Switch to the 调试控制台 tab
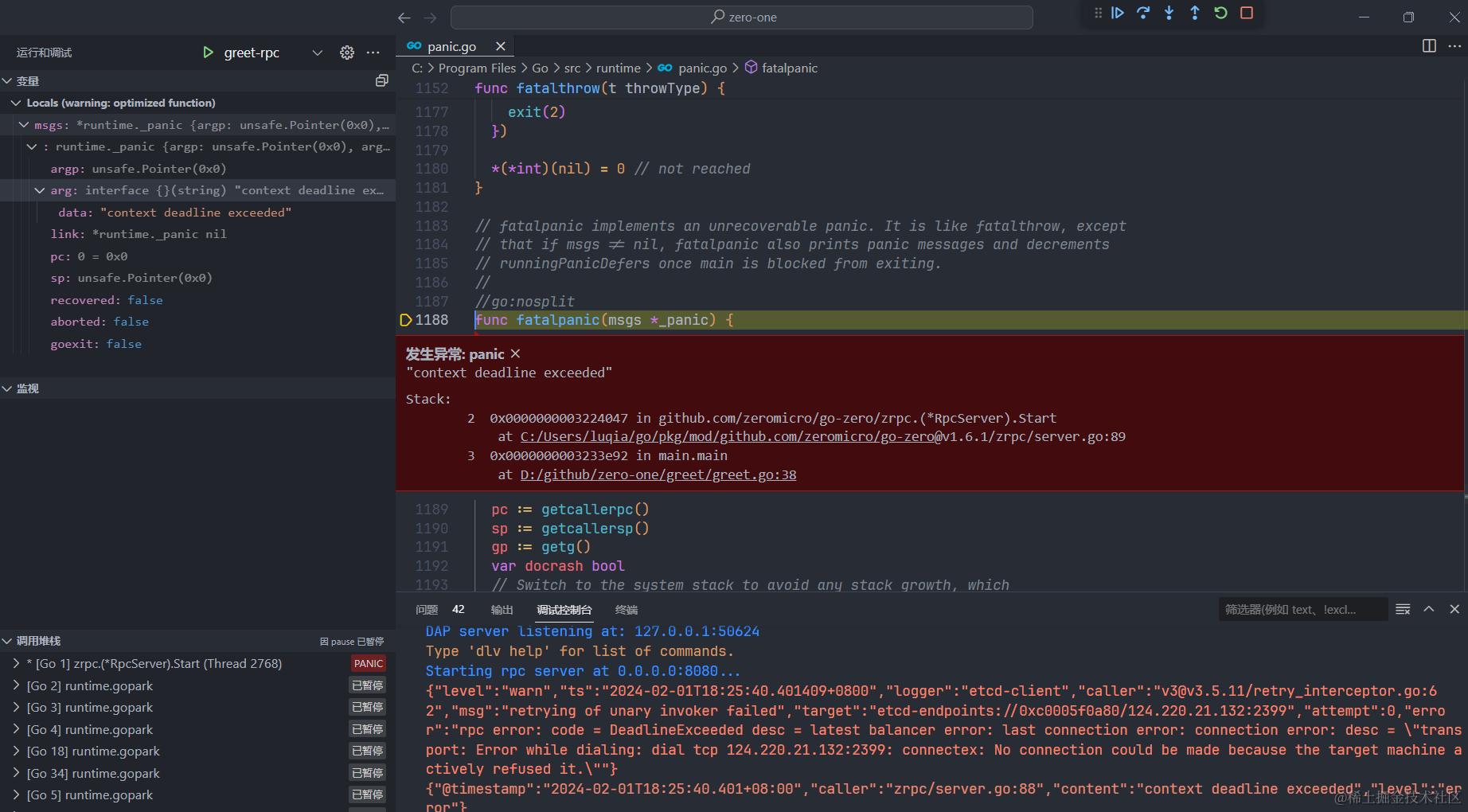 [x=564, y=610]
